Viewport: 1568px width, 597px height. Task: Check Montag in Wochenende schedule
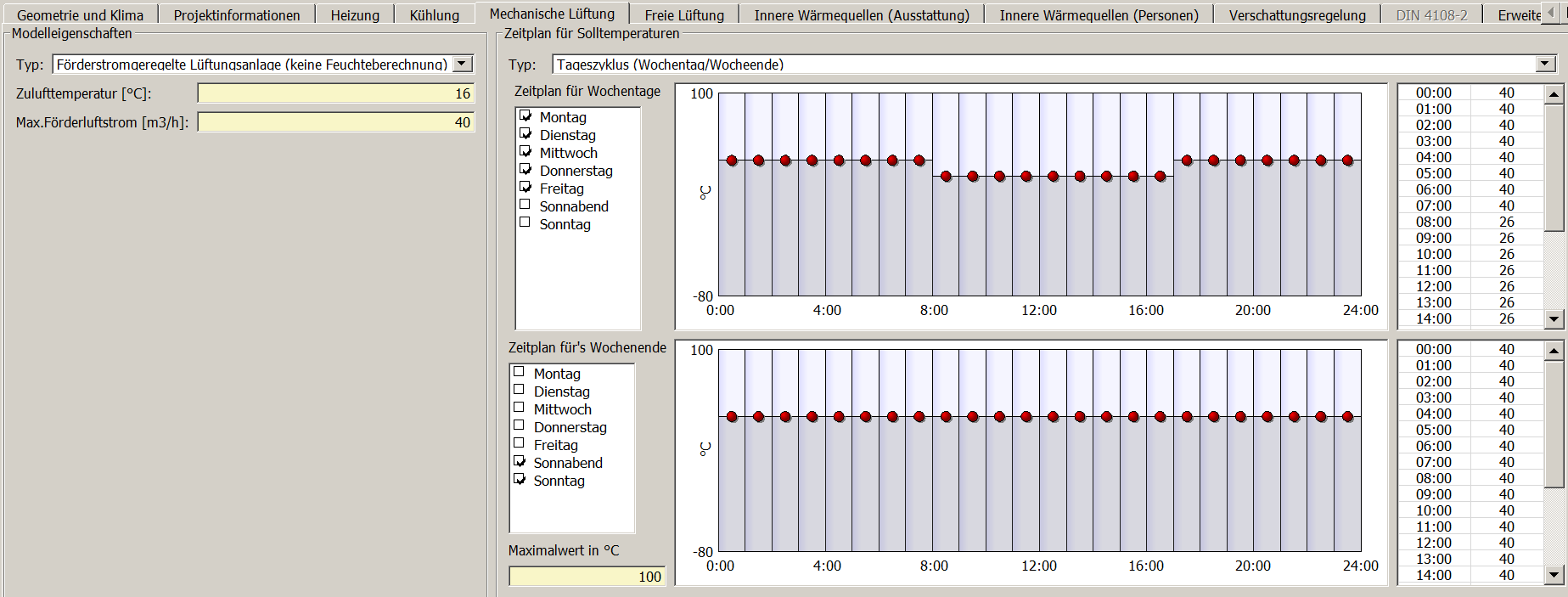coord(519,372)
